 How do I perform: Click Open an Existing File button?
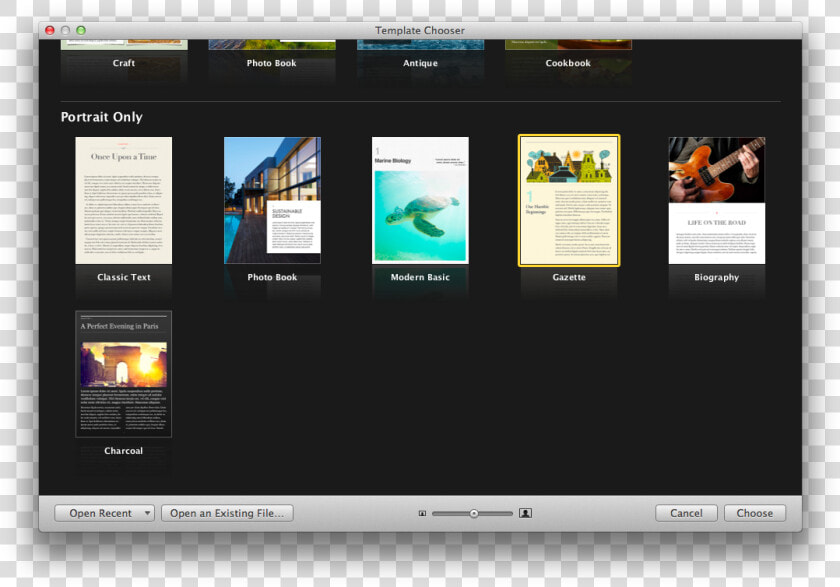(227, 513)
